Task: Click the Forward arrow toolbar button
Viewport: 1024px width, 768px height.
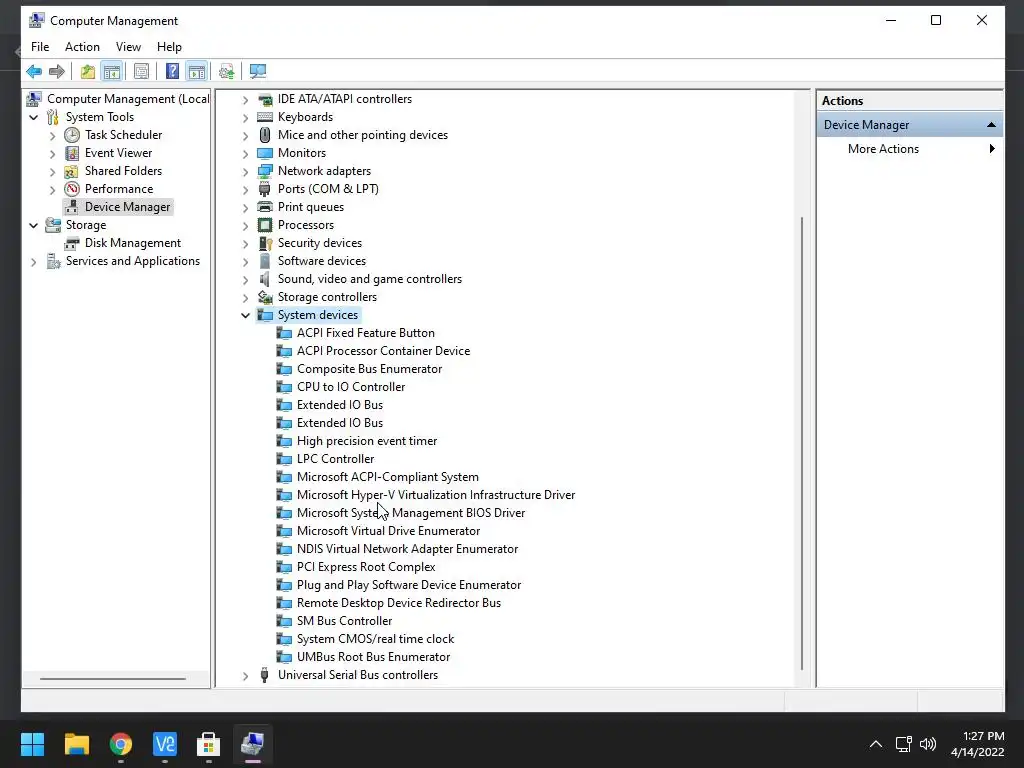Action: [x=57, y=71]
